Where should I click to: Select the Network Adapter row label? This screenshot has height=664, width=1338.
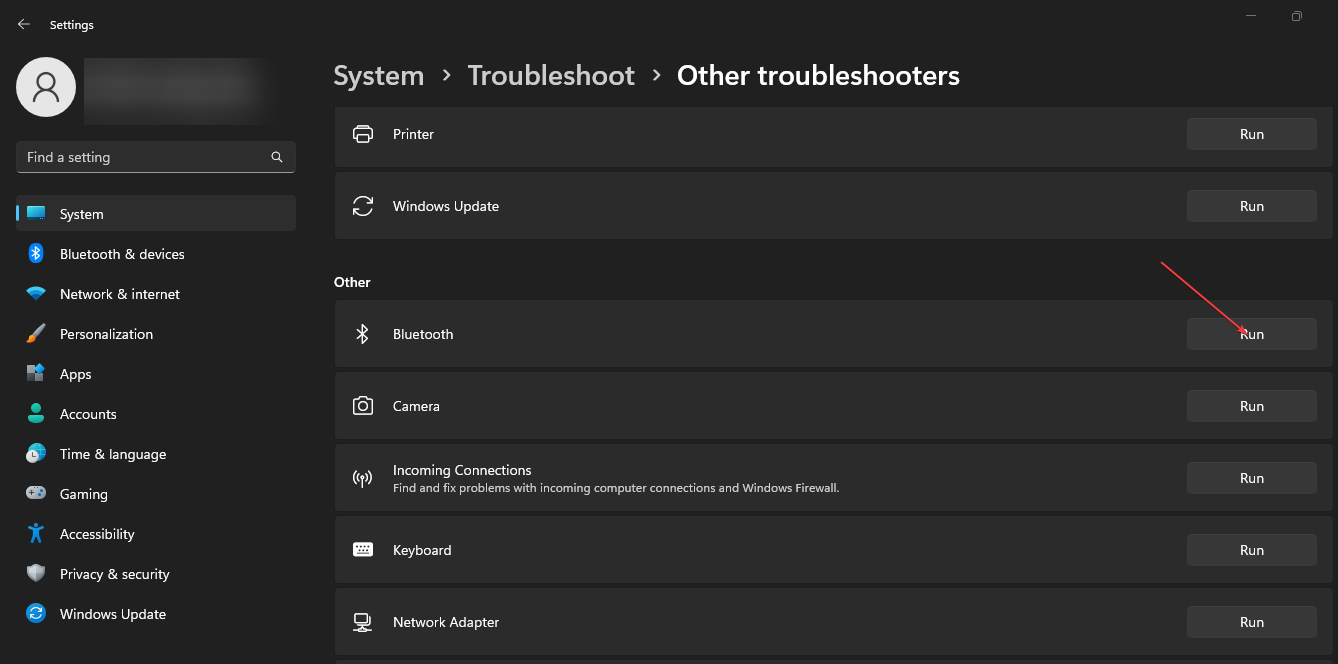(446, 622)
